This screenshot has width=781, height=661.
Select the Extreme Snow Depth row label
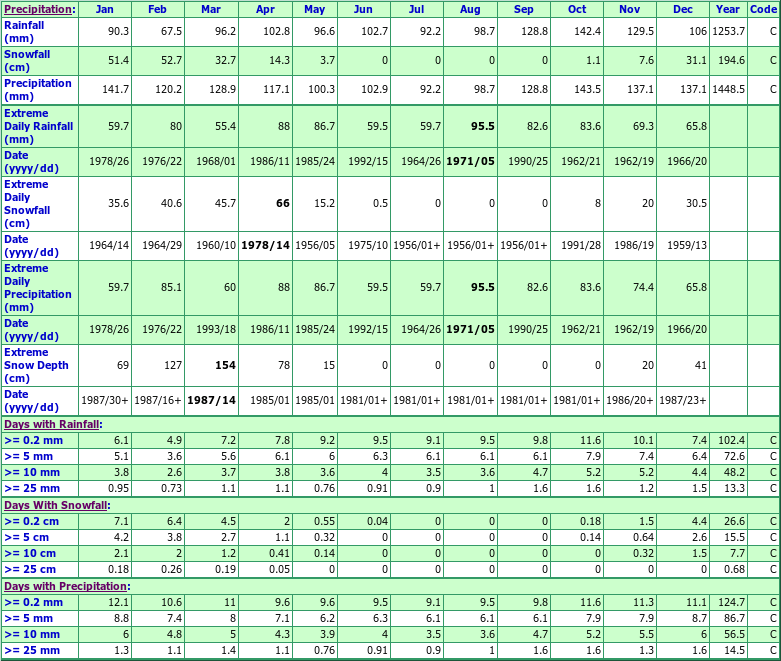[36, 365]
